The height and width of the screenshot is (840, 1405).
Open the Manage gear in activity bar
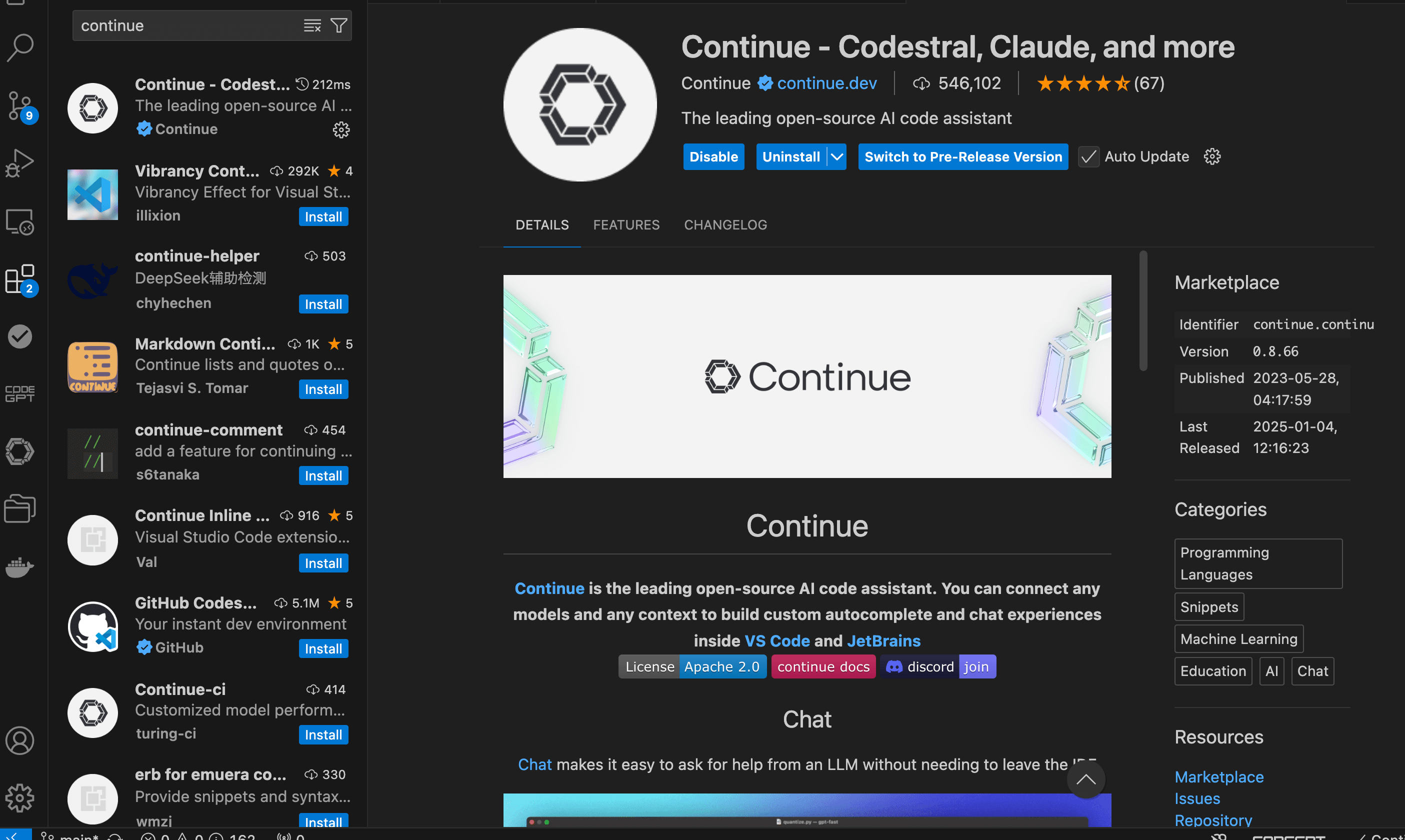tap(20, 798)
